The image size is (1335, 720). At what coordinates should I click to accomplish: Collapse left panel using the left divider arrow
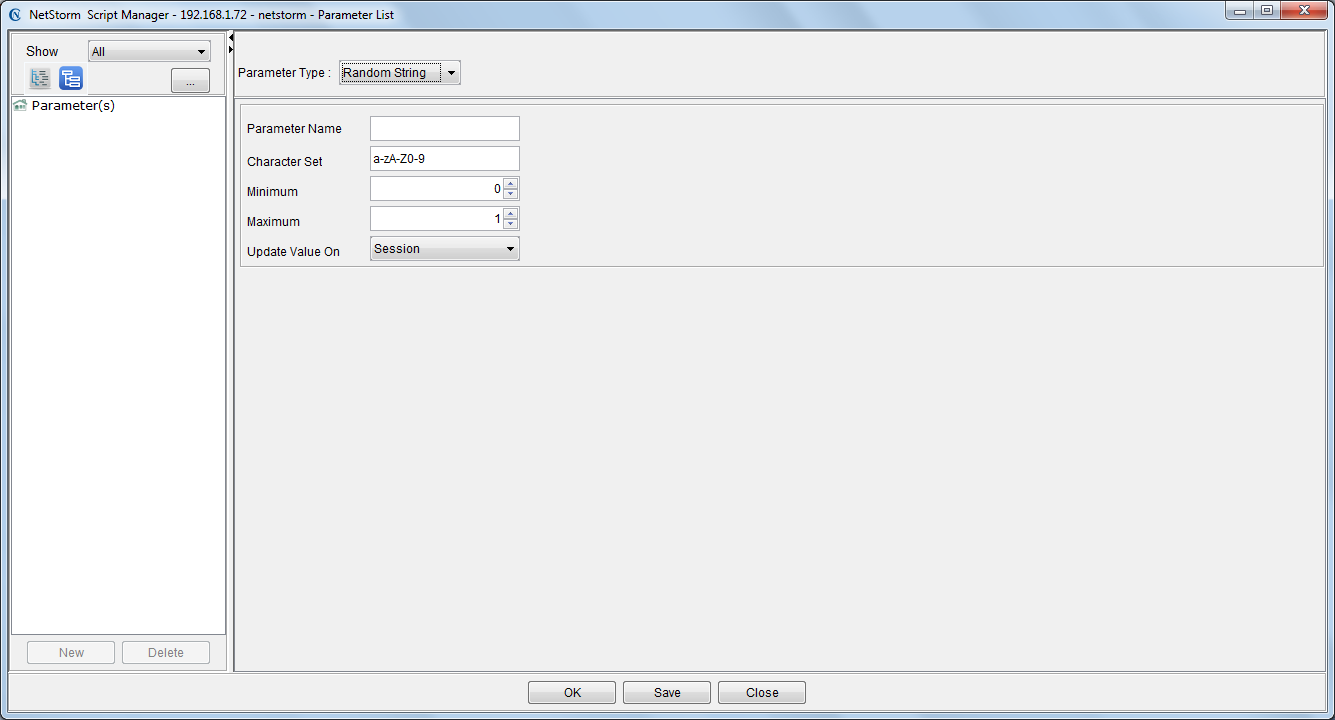click(x=231, y=37)
